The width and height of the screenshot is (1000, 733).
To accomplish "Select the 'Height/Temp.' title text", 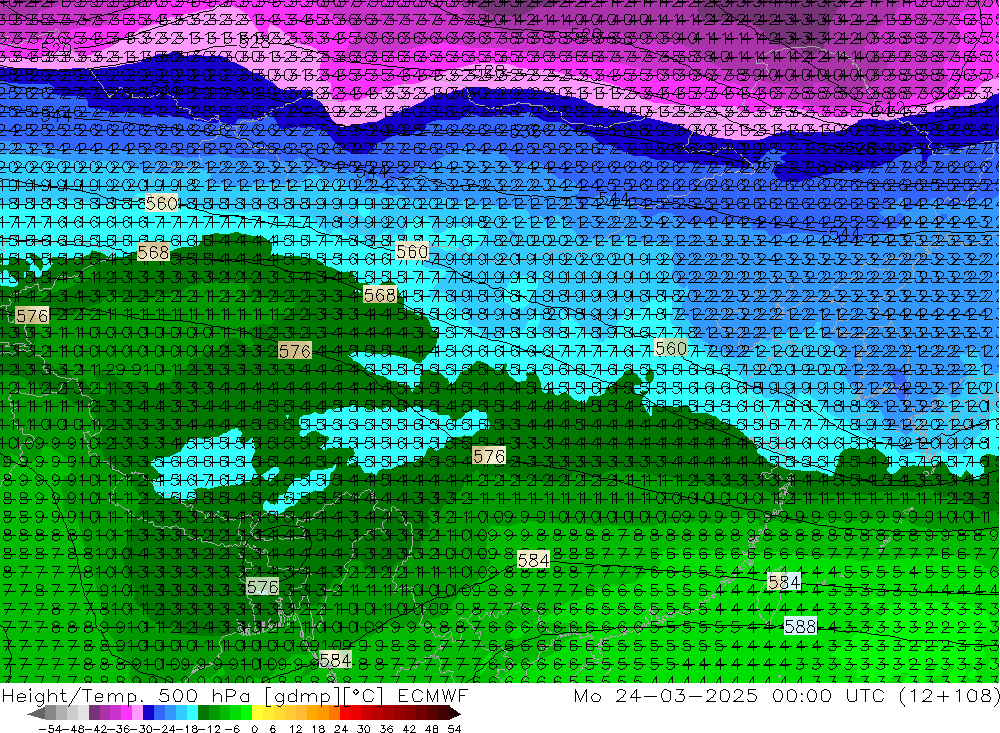I will click(74, 696).
